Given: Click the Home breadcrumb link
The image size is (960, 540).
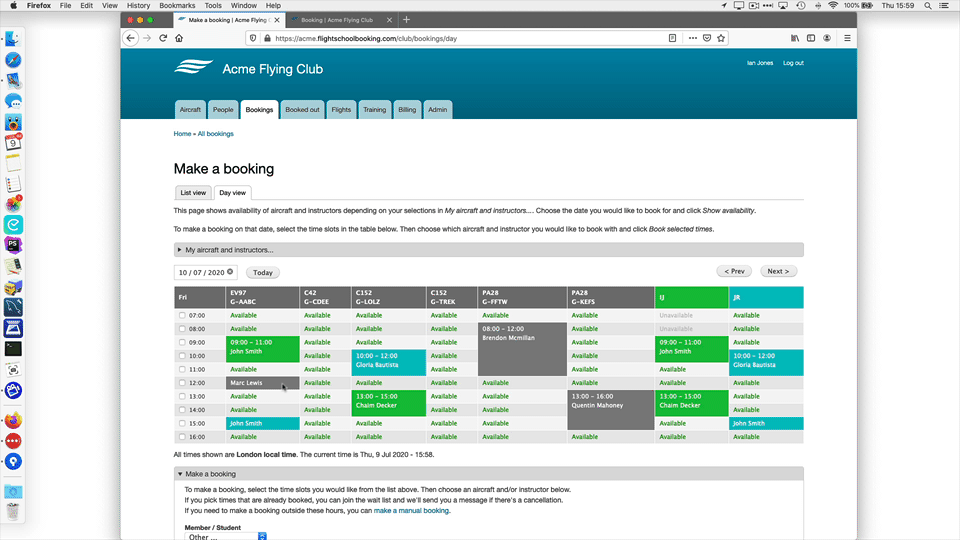Looking at the screenshot, I should coord(182,133).
